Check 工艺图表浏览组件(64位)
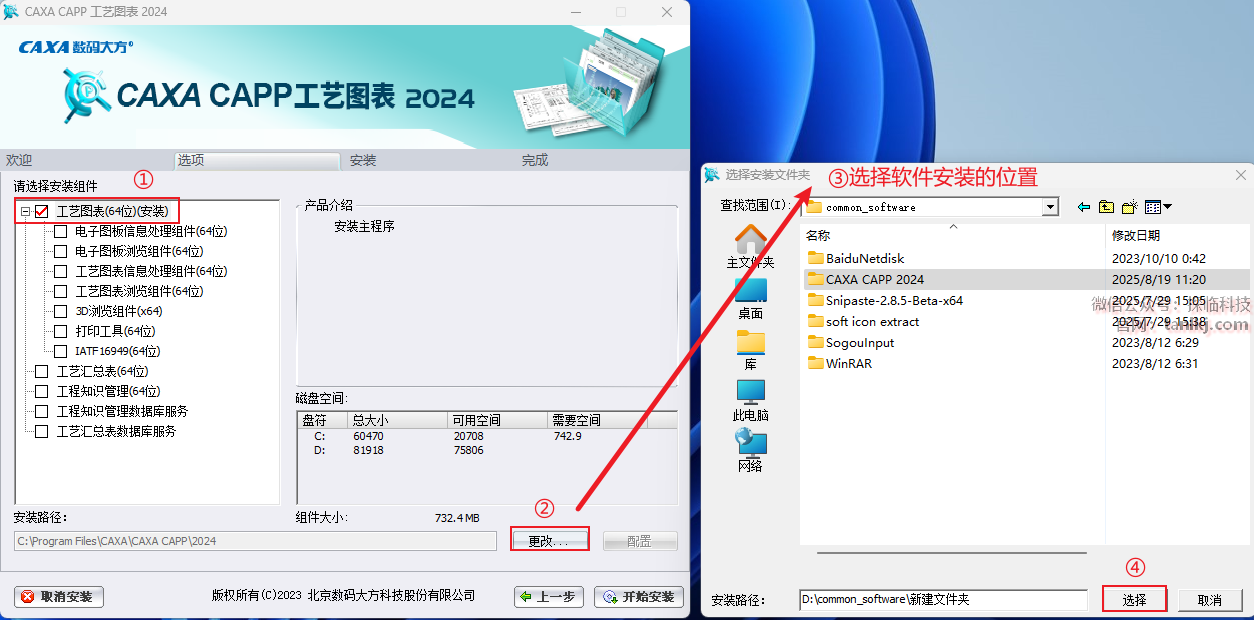This screenshot has width=1254, height=620. pos(61,291)
